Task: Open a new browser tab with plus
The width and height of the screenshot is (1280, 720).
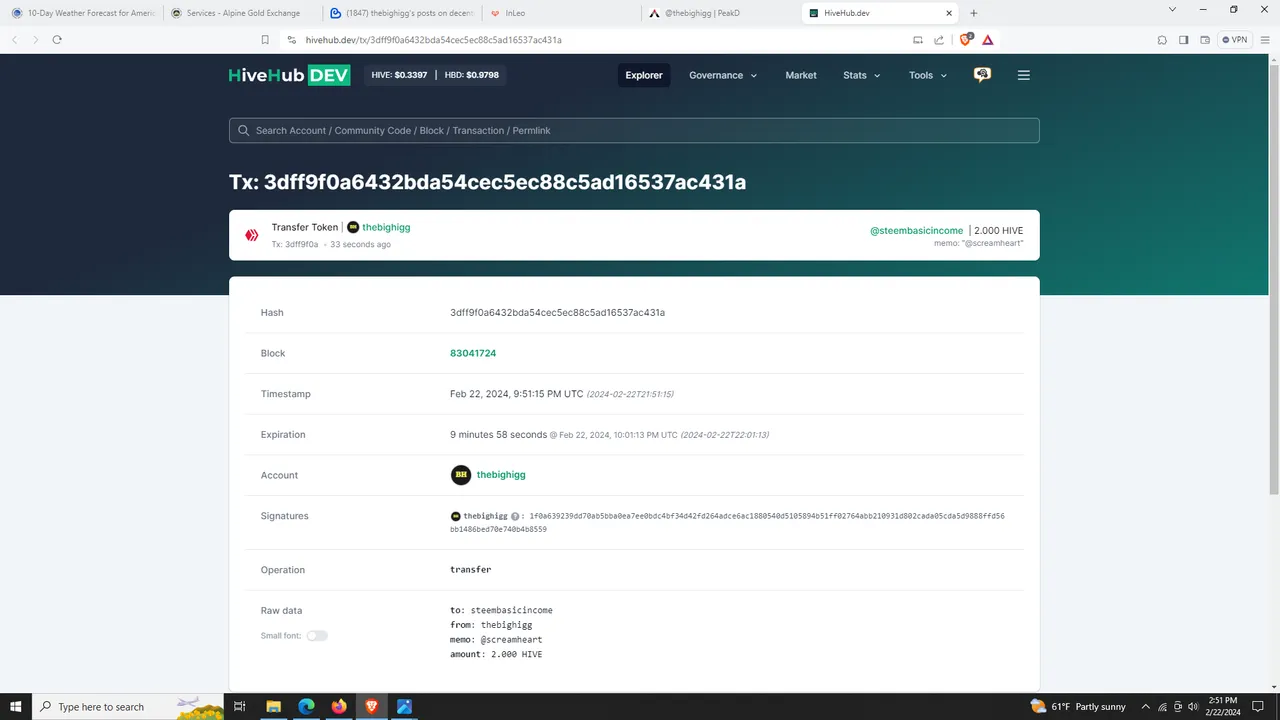Action: pyautogui.click(x=974, y=13)
